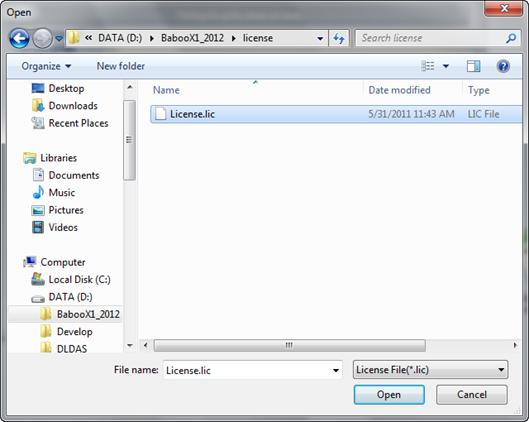
Task: Click the magnifier icon in search box
Action: [511, 38]
